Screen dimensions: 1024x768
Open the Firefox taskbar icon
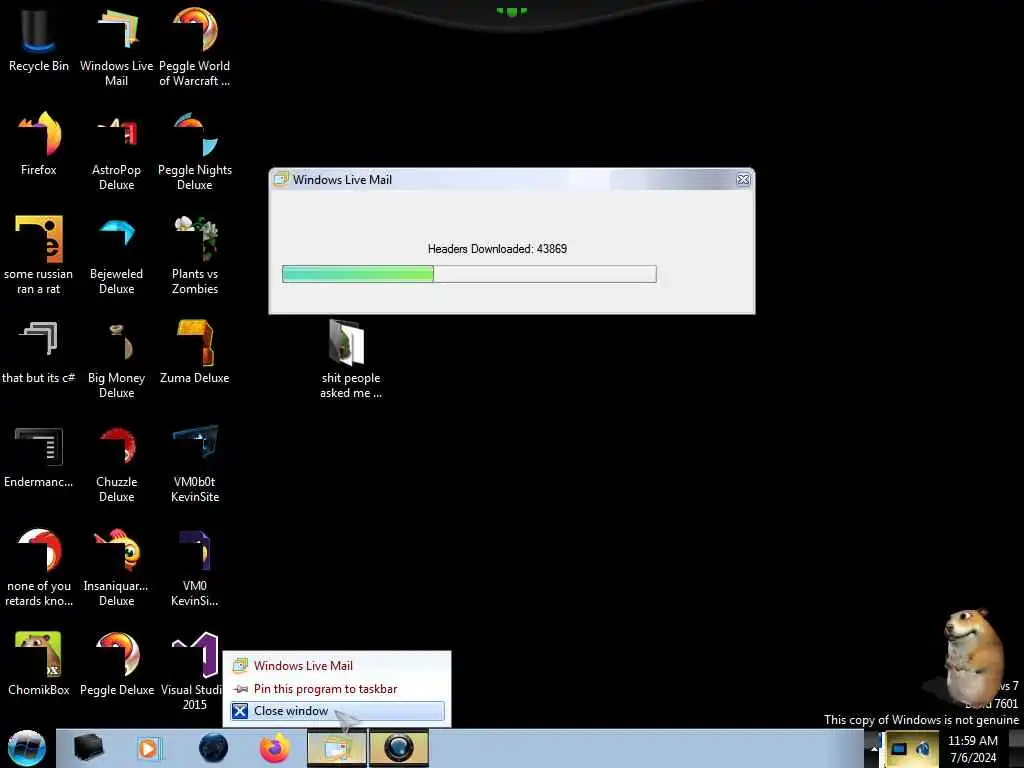click(x=275, y=748)
